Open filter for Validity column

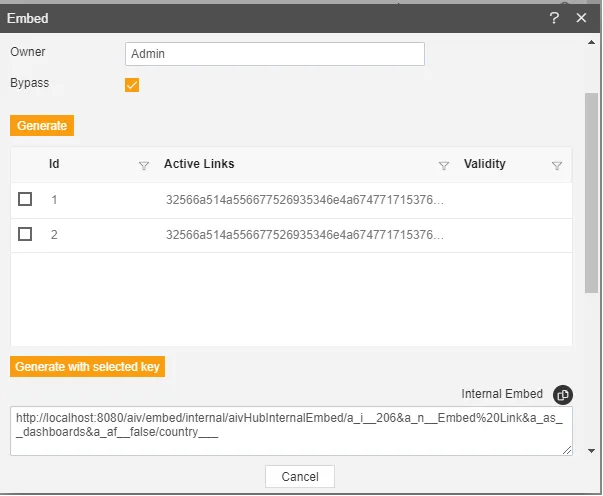(x=557, y=165)
